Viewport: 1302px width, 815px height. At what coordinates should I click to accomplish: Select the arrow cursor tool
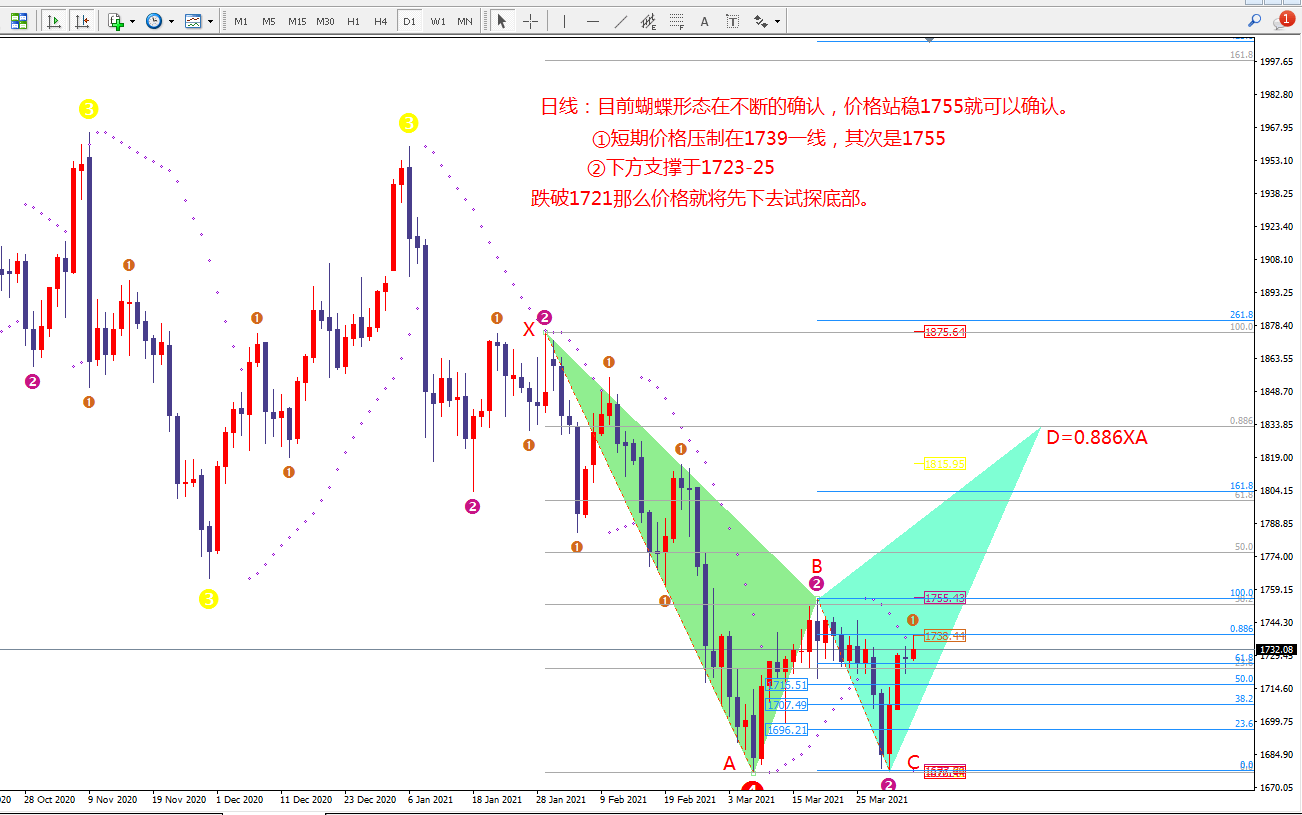coord(502,20)
